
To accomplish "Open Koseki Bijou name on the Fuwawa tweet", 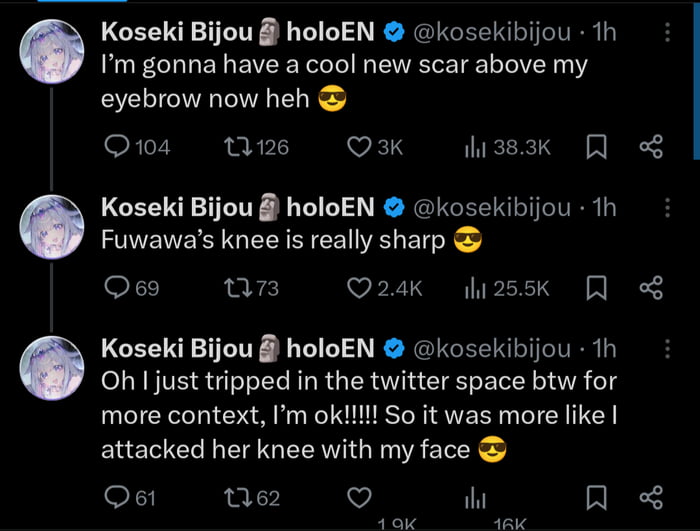I will click(x=177, y=207).
